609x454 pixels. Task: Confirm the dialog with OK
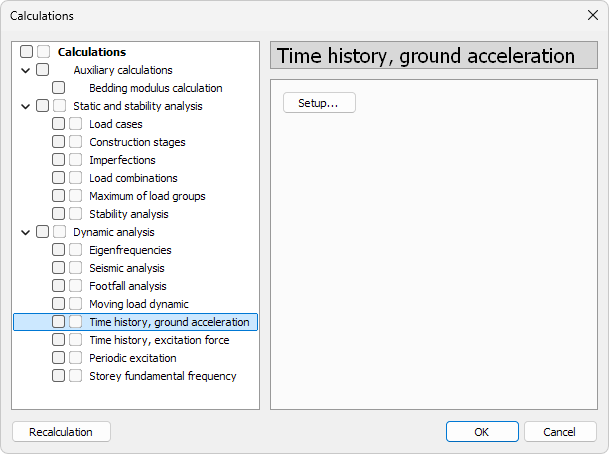coord(482,432)
